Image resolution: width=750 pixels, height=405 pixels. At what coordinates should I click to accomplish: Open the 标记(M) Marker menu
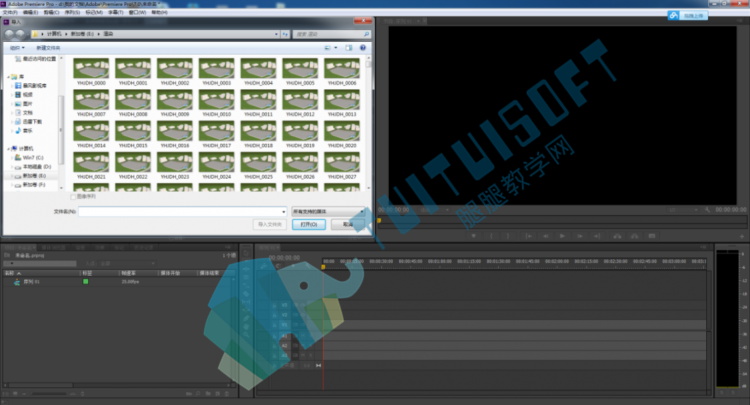(x=94, y=12)
